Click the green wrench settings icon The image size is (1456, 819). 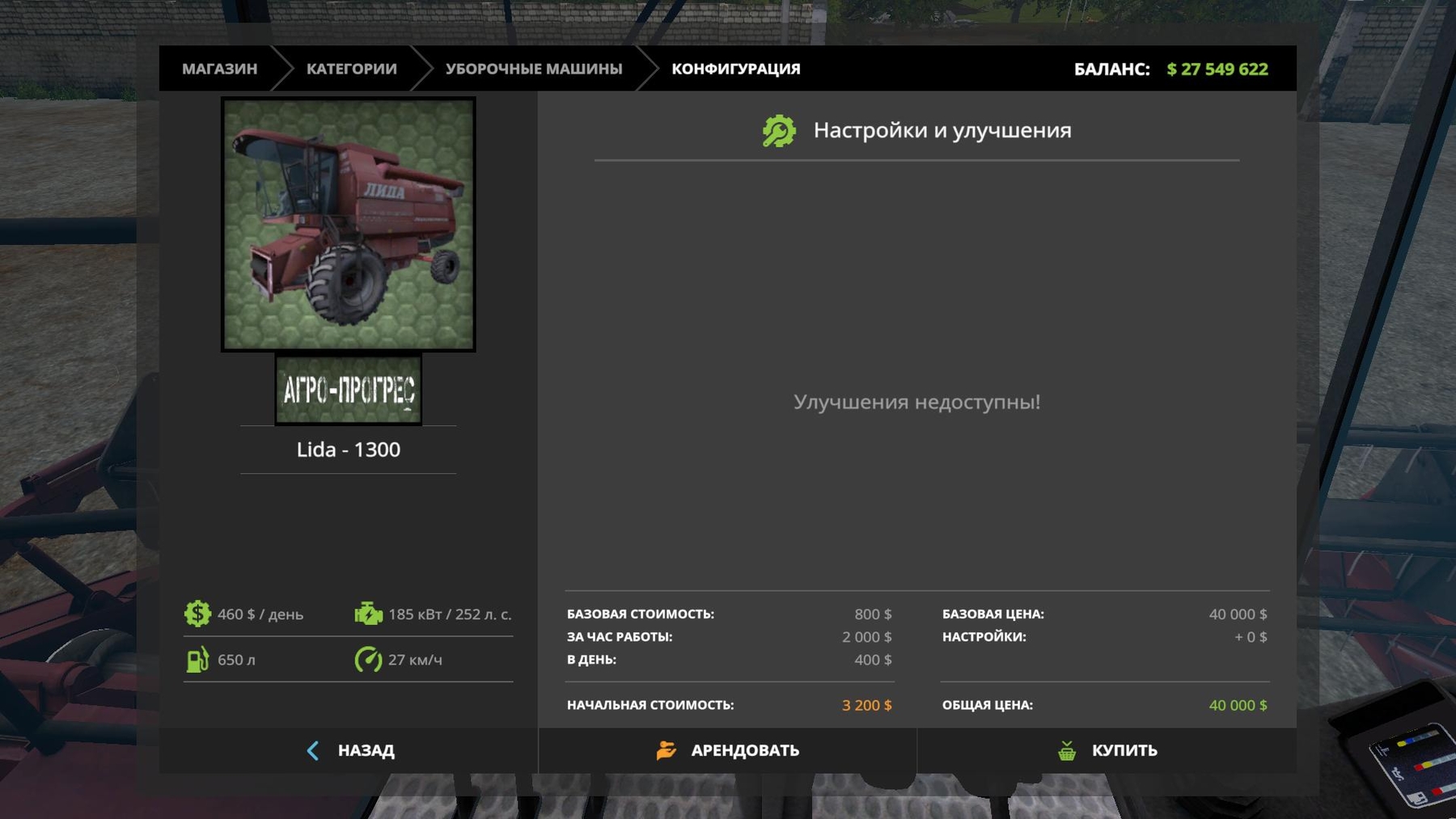click(779, 131)
